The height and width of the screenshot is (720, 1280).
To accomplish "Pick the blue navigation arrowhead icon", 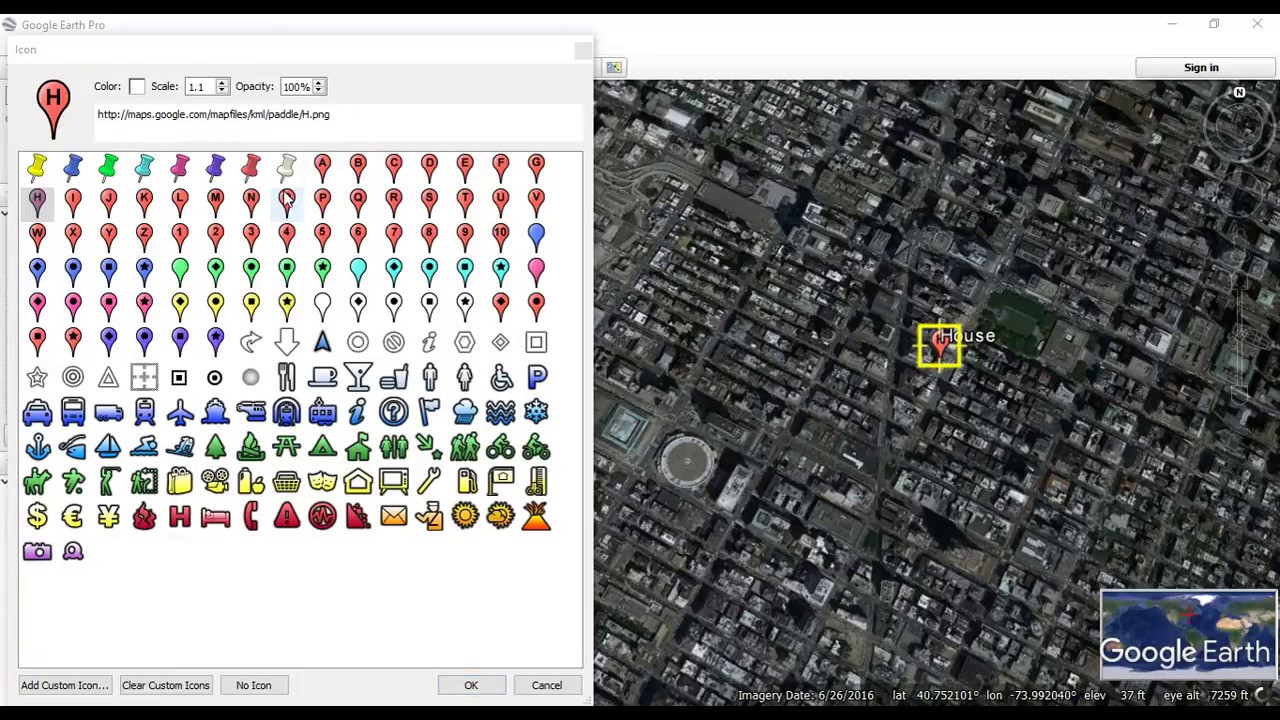I will pyautogui.click(x=322, y=342).
